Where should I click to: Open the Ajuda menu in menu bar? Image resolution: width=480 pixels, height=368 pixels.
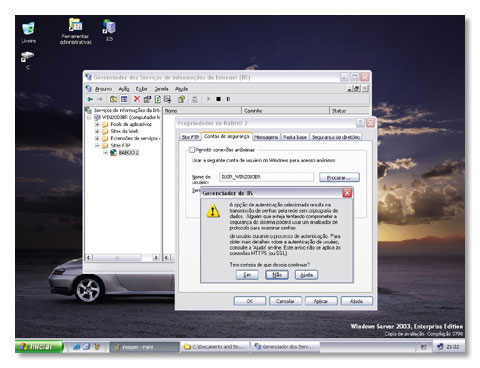pyautogui.click(x=182, y=89)
